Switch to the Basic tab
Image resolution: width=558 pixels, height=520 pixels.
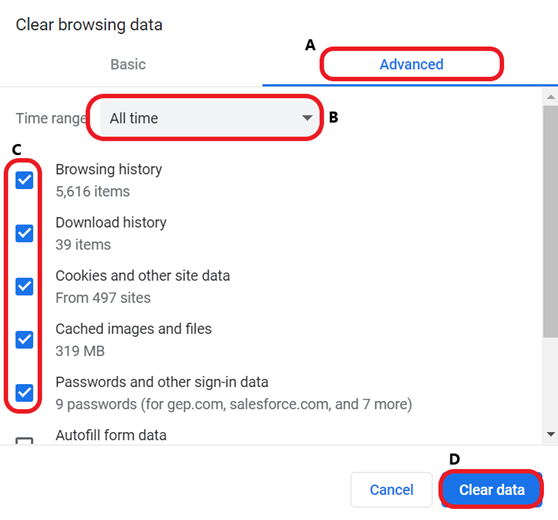pyautogui.click(x=128, y=64)
